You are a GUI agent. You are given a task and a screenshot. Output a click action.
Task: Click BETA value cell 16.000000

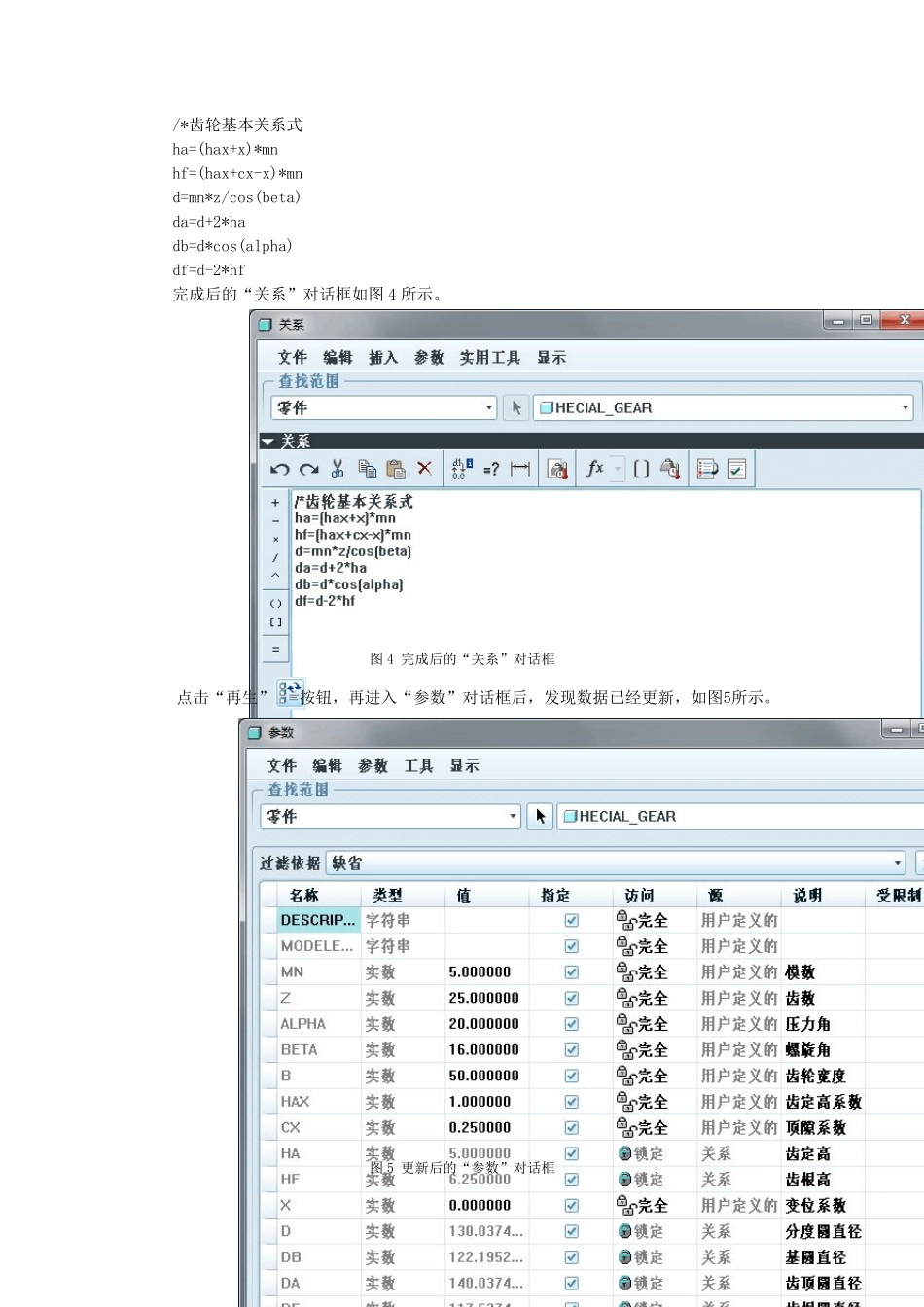click(486, 1049)
